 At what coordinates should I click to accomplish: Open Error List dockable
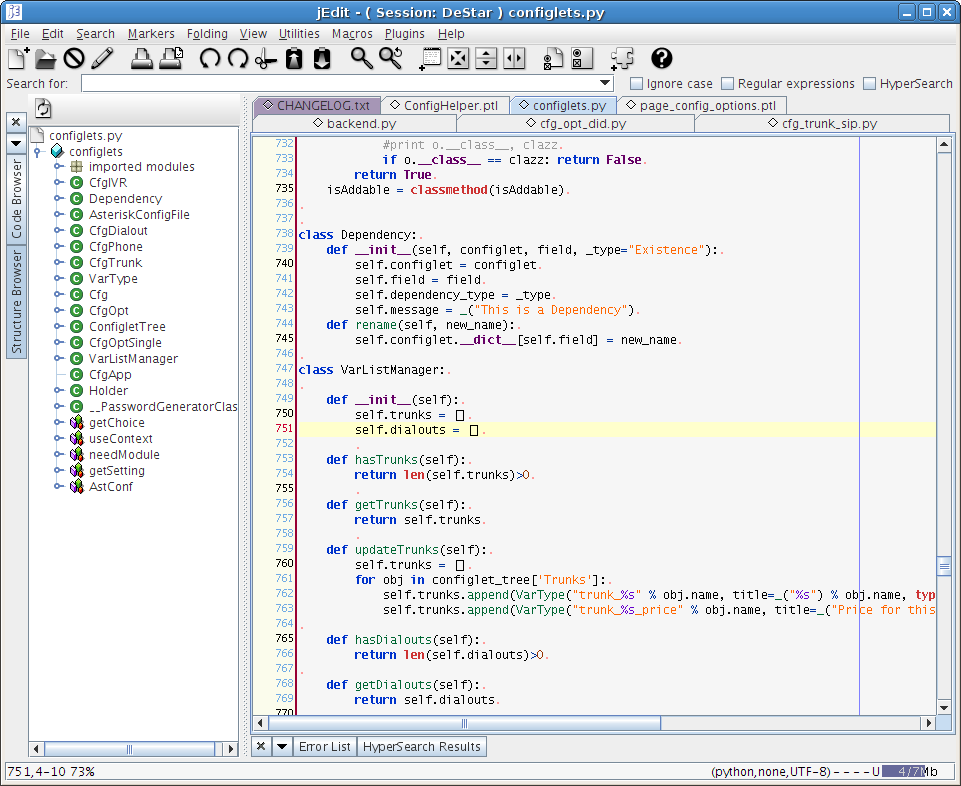click(x=324, y=747)
